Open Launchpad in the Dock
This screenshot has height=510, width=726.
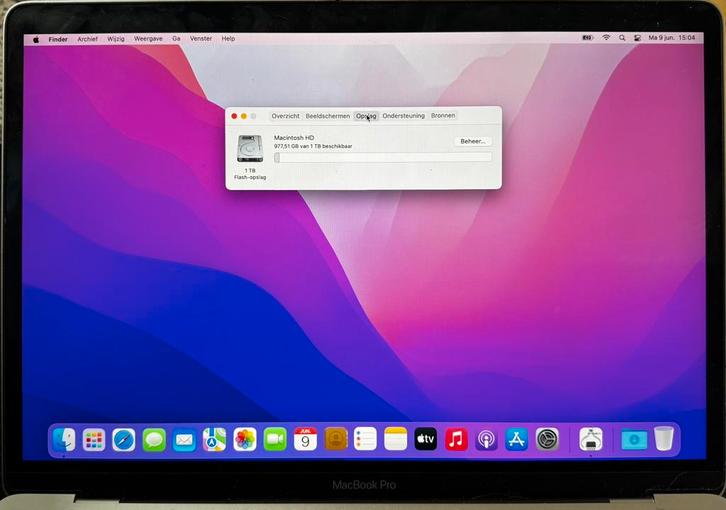[94, 440]
